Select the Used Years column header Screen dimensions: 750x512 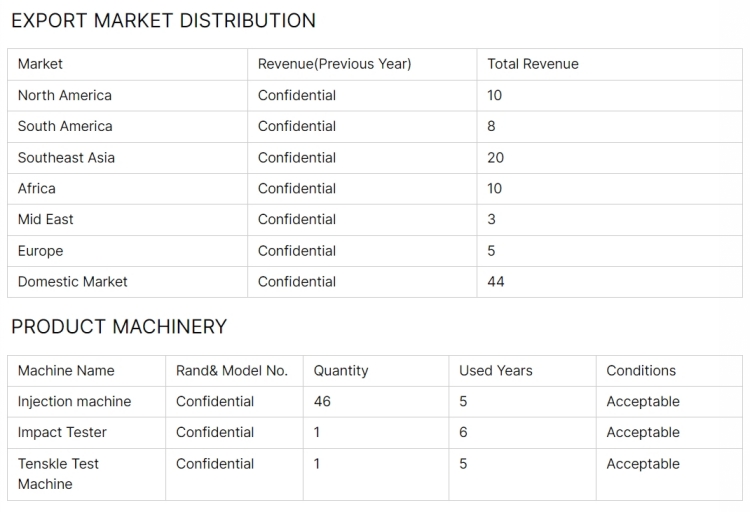[x=496, y=370]
